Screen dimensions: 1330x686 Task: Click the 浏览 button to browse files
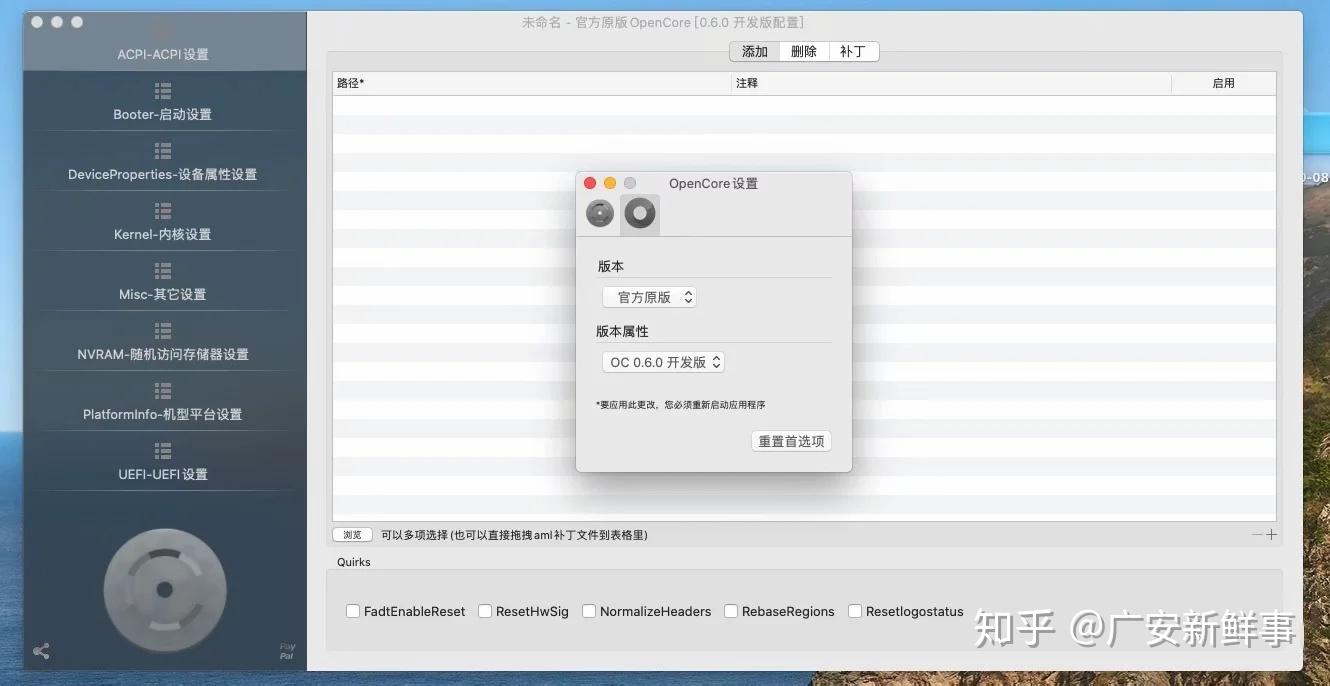click(x=352, y=534)
